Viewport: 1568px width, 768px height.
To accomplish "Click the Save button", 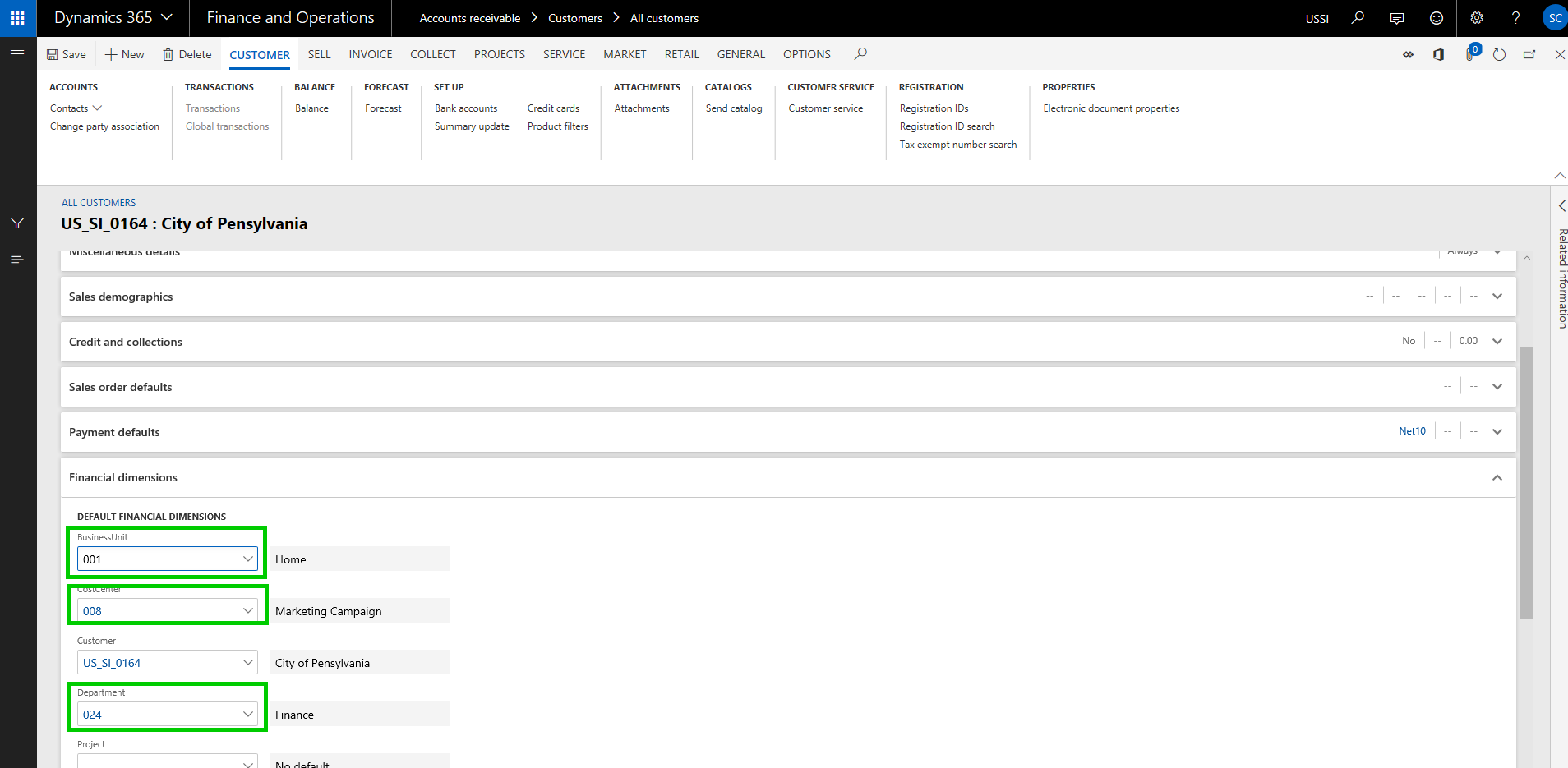I will (66, 54).
